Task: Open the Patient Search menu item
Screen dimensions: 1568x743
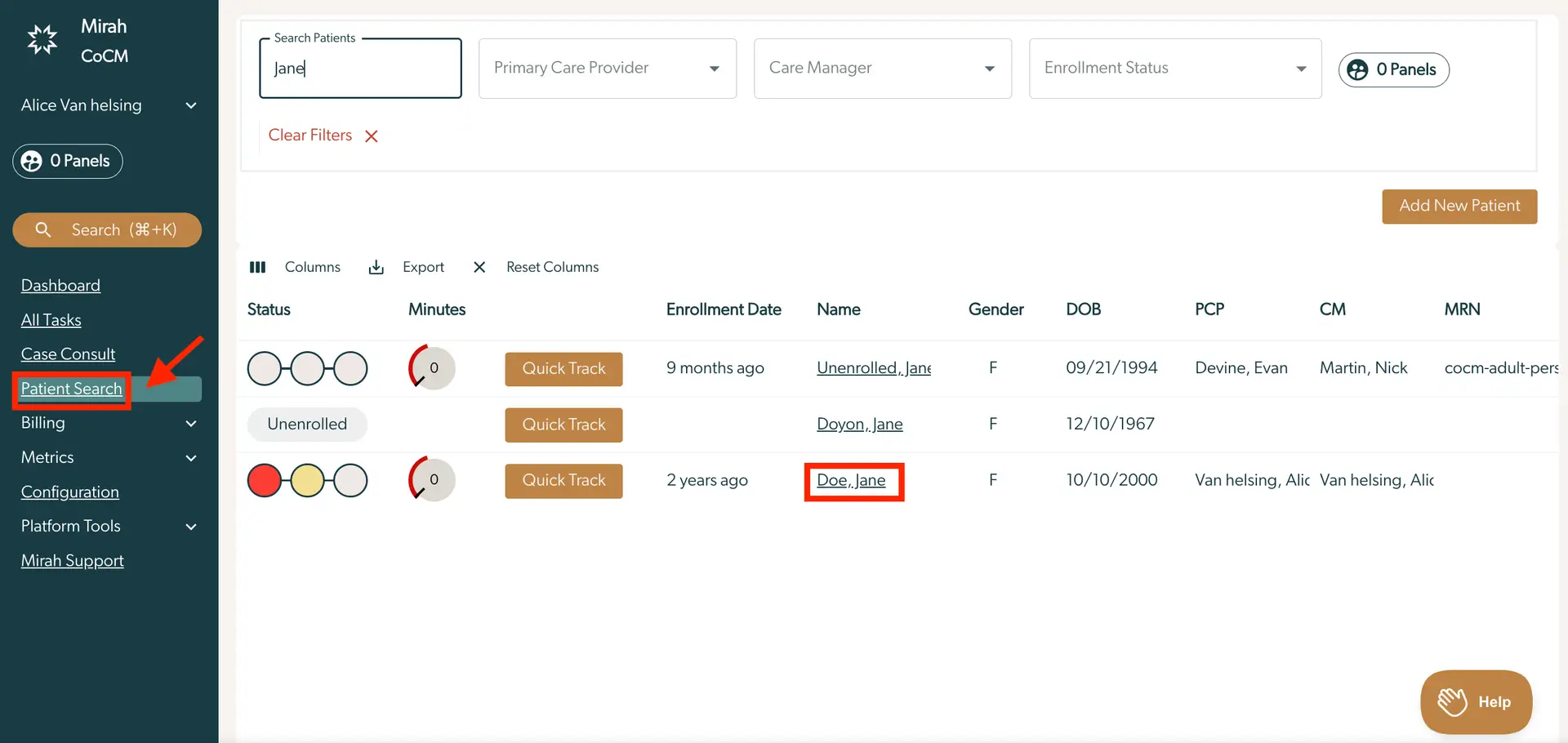Action: pyautogui.click(x=71, y=389)
